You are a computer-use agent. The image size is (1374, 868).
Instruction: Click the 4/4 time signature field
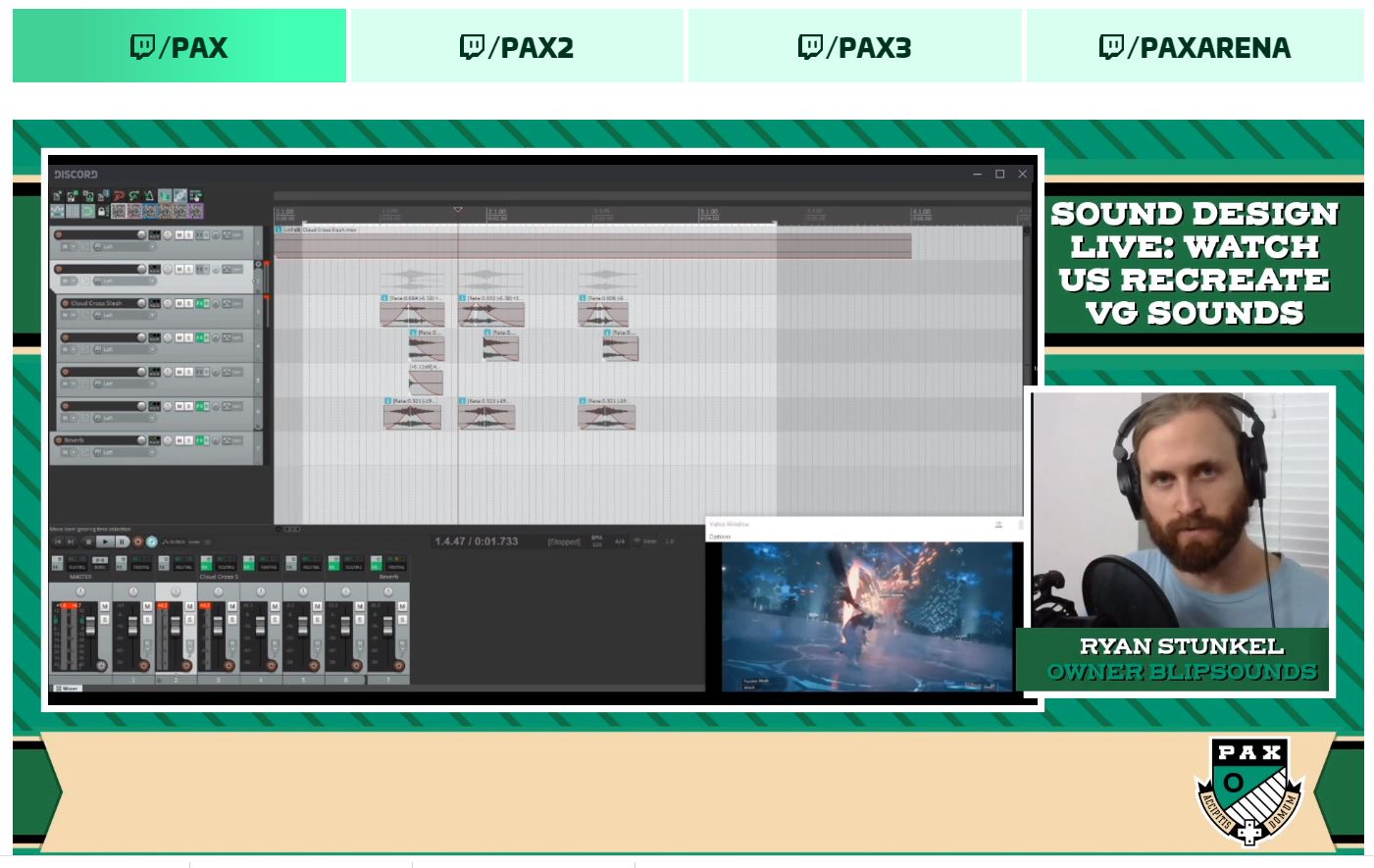click(619, 540)
